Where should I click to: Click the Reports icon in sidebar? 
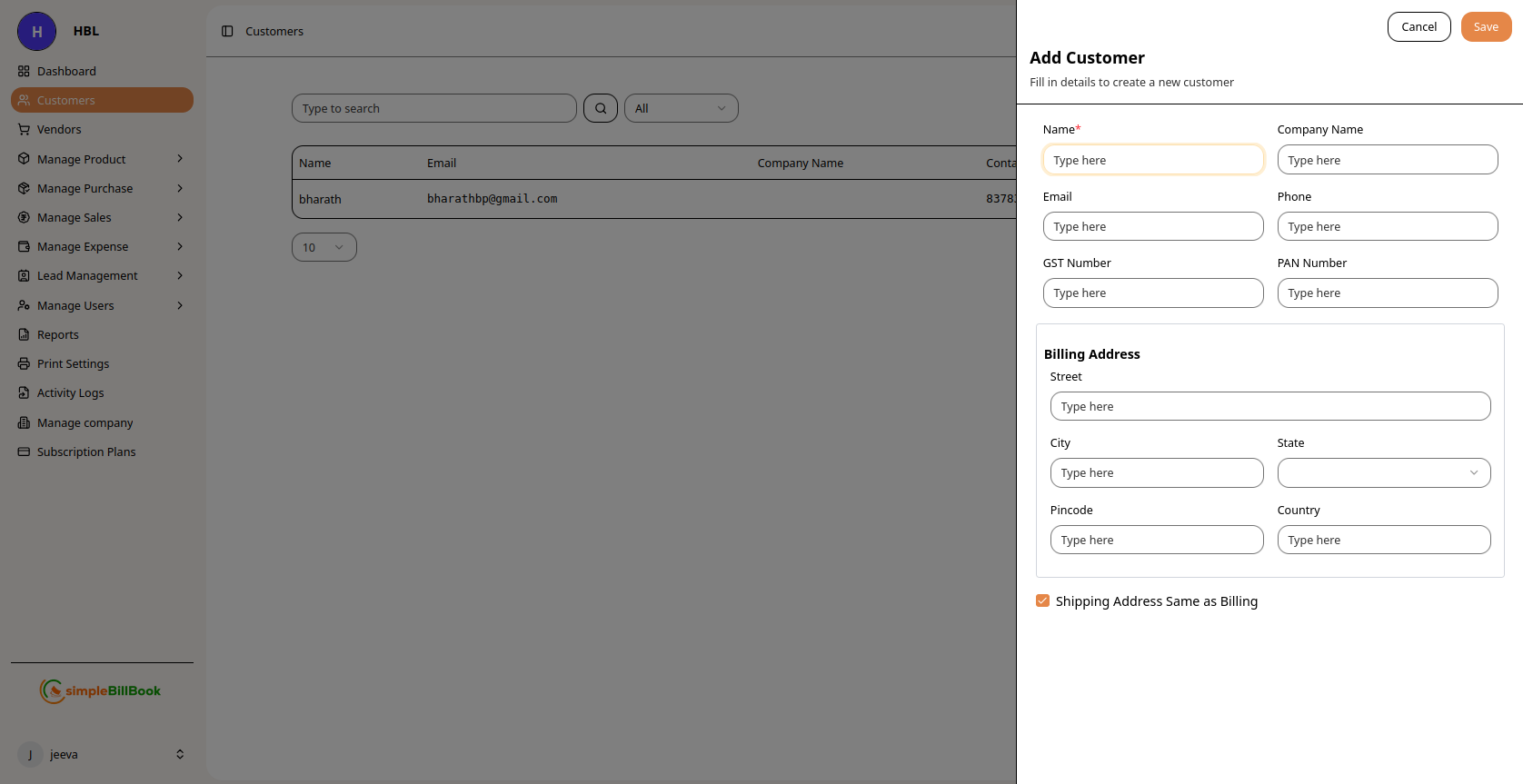[x=24, y=334]
